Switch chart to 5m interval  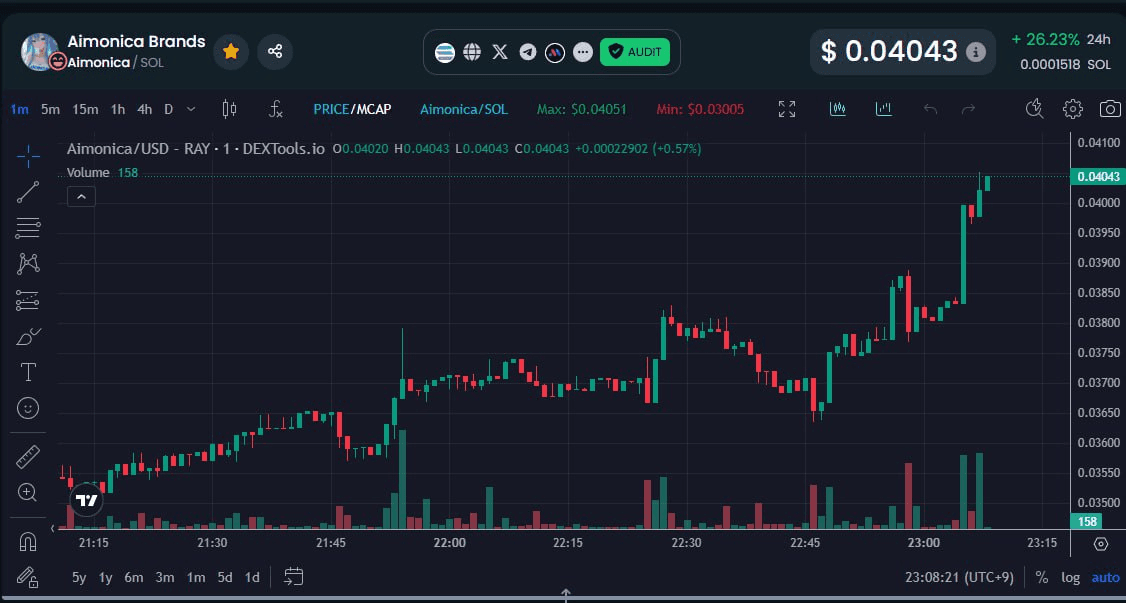(50, 109)
